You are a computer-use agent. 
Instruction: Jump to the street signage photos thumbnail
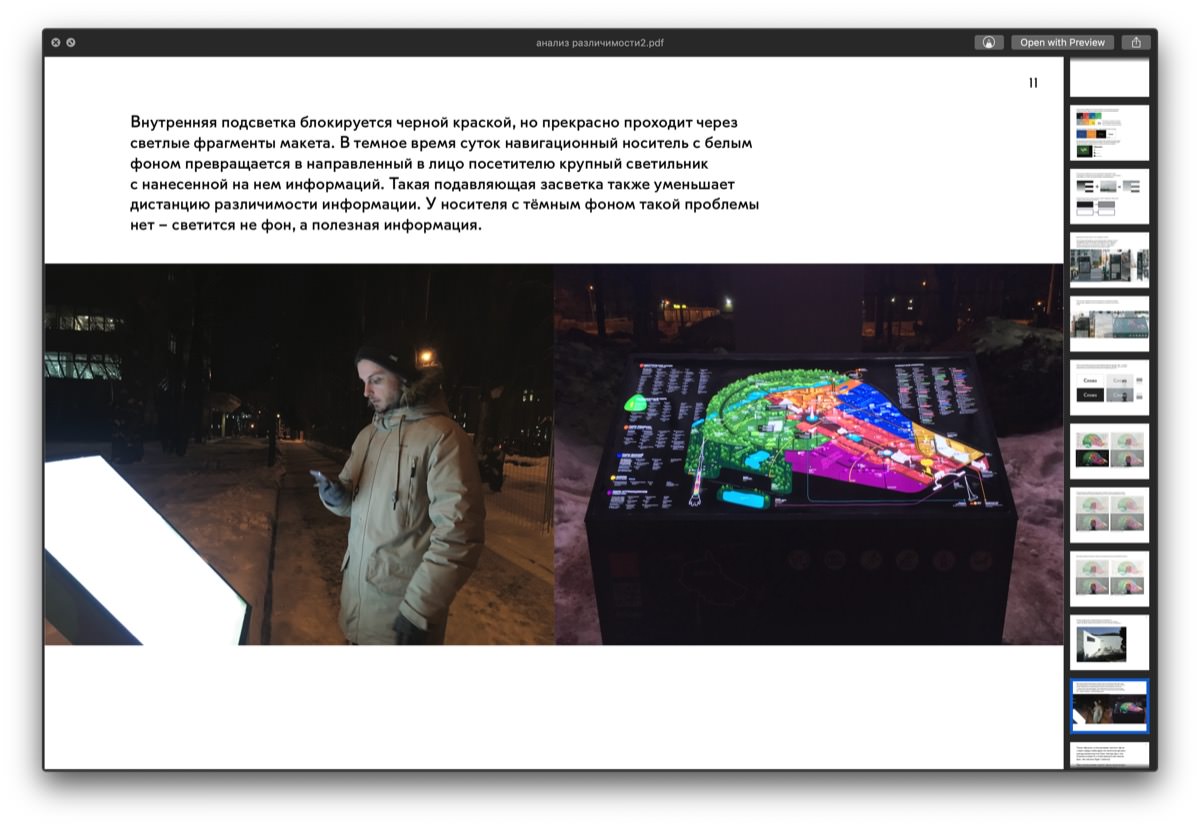[x=1109, y=260]
